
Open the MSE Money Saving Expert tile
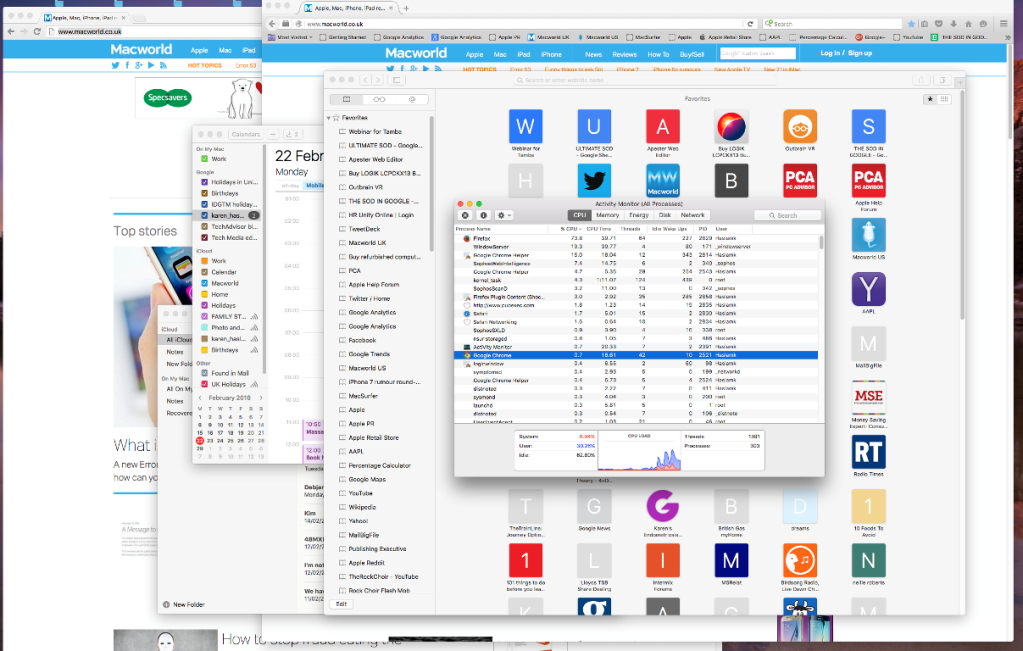868,397
